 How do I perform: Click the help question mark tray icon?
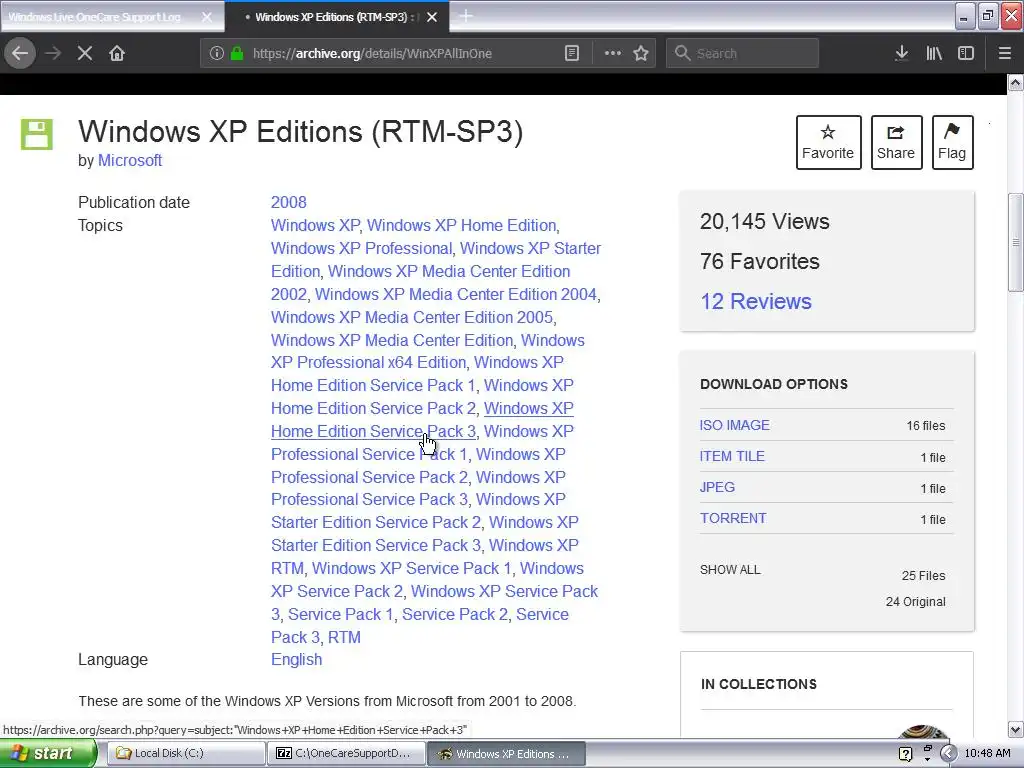[905, 754]
